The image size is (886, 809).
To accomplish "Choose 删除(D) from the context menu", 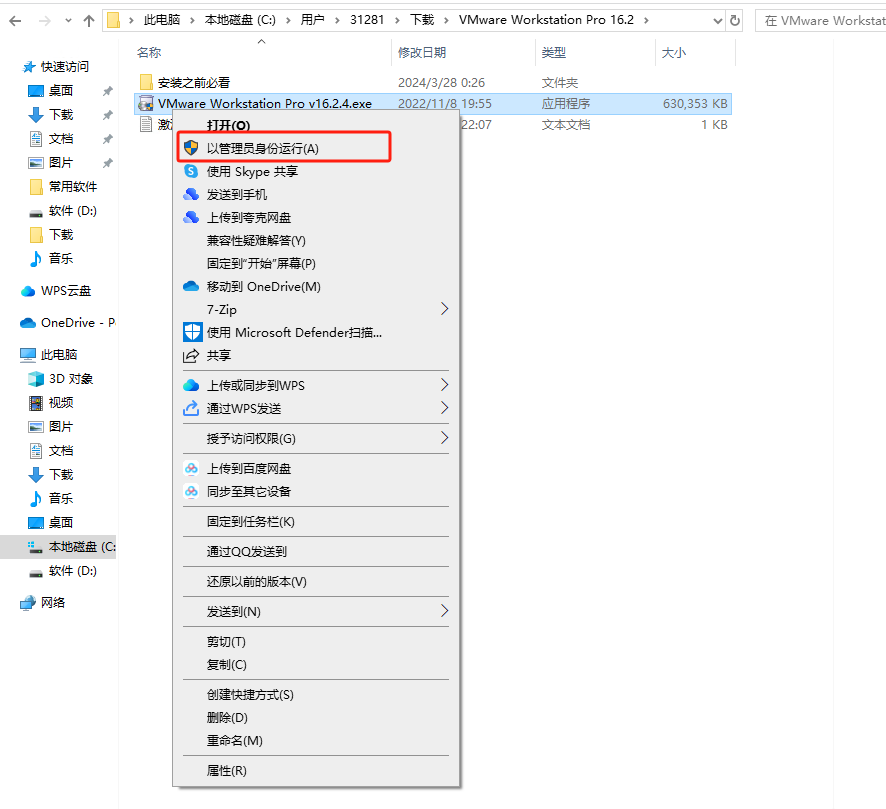I will [x=227, y=718].
